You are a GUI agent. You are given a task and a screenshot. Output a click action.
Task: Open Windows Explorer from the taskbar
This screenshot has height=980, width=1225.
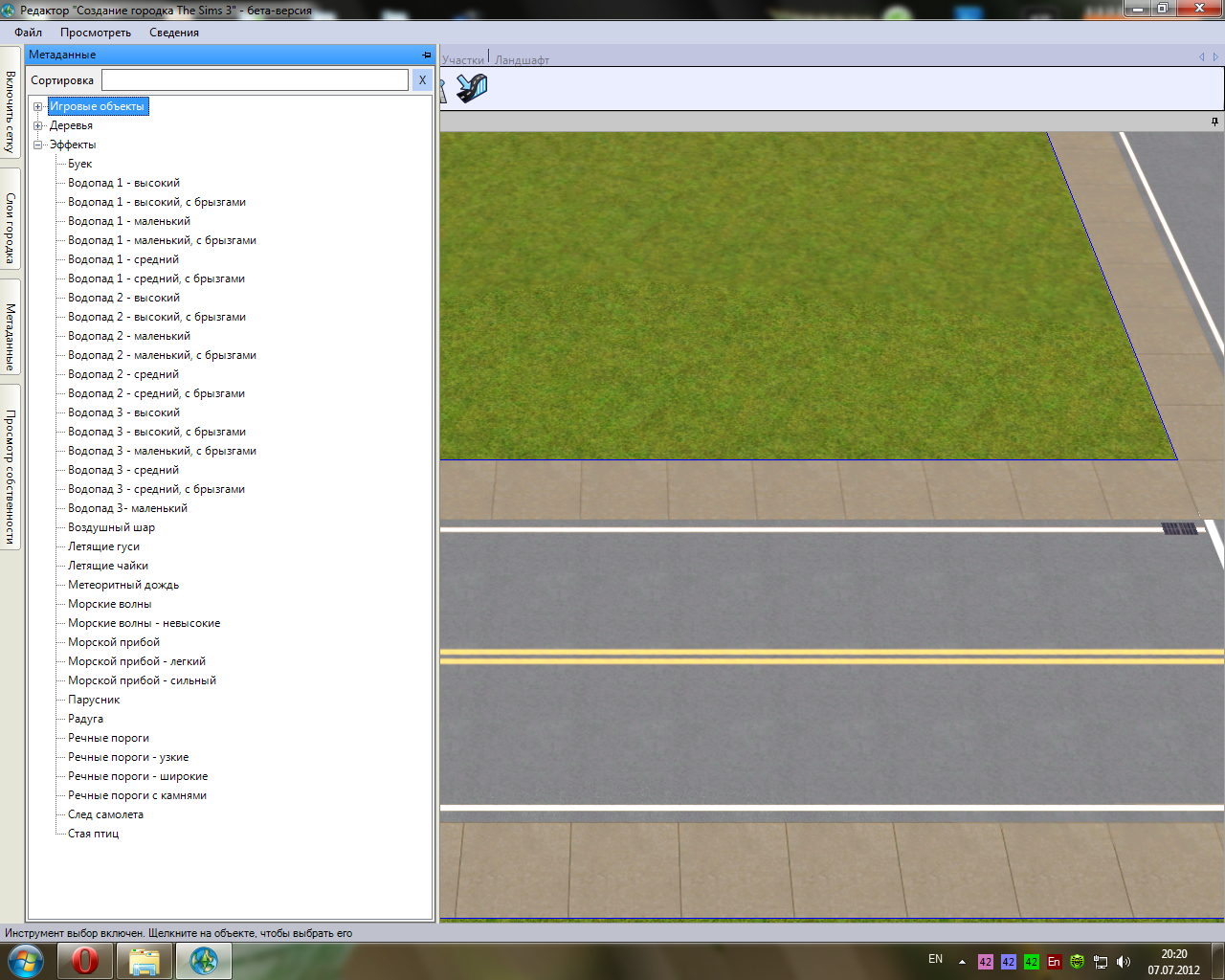tap(144, 961)
